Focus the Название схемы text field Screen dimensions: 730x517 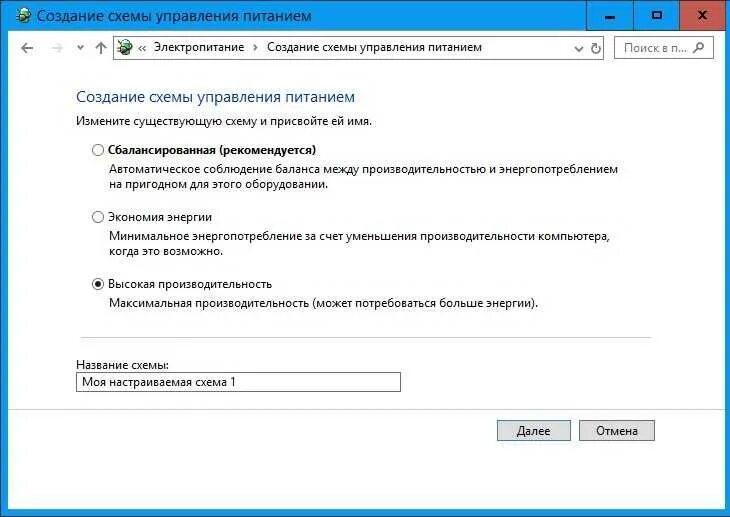[238, 382]
